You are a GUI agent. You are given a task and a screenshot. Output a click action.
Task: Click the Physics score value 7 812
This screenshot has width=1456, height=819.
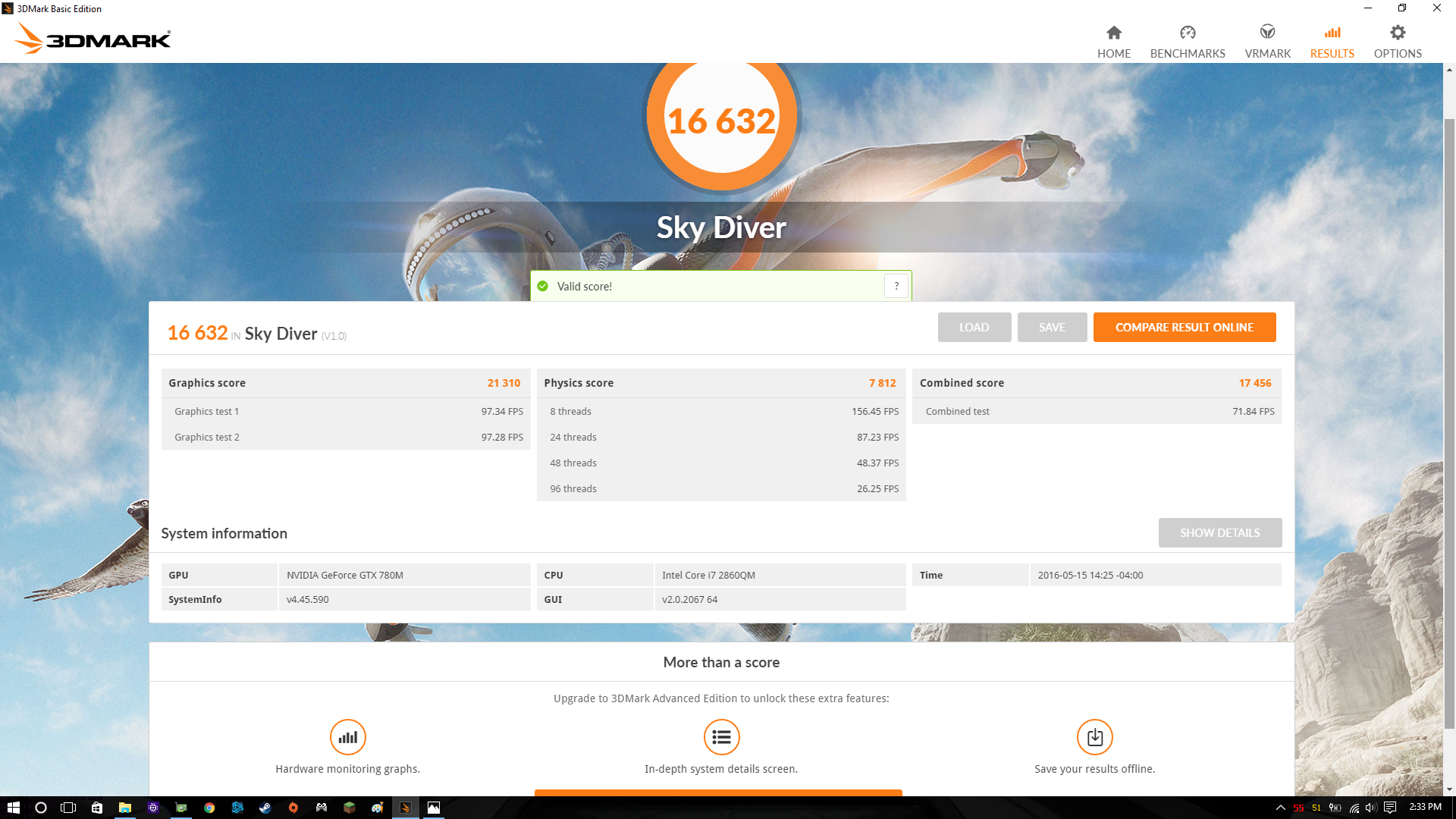(882, 383)
